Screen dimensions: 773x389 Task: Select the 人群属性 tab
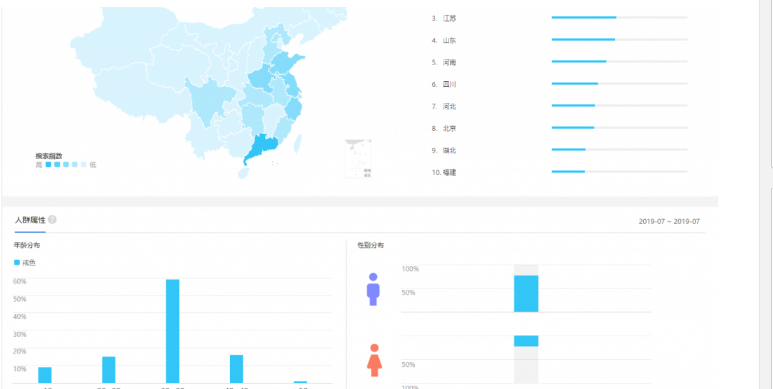[x=30, y=220]
